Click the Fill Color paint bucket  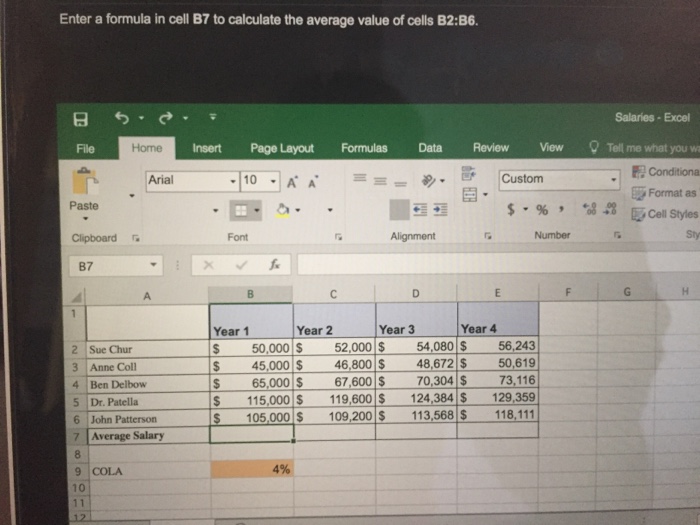point(283,210)
